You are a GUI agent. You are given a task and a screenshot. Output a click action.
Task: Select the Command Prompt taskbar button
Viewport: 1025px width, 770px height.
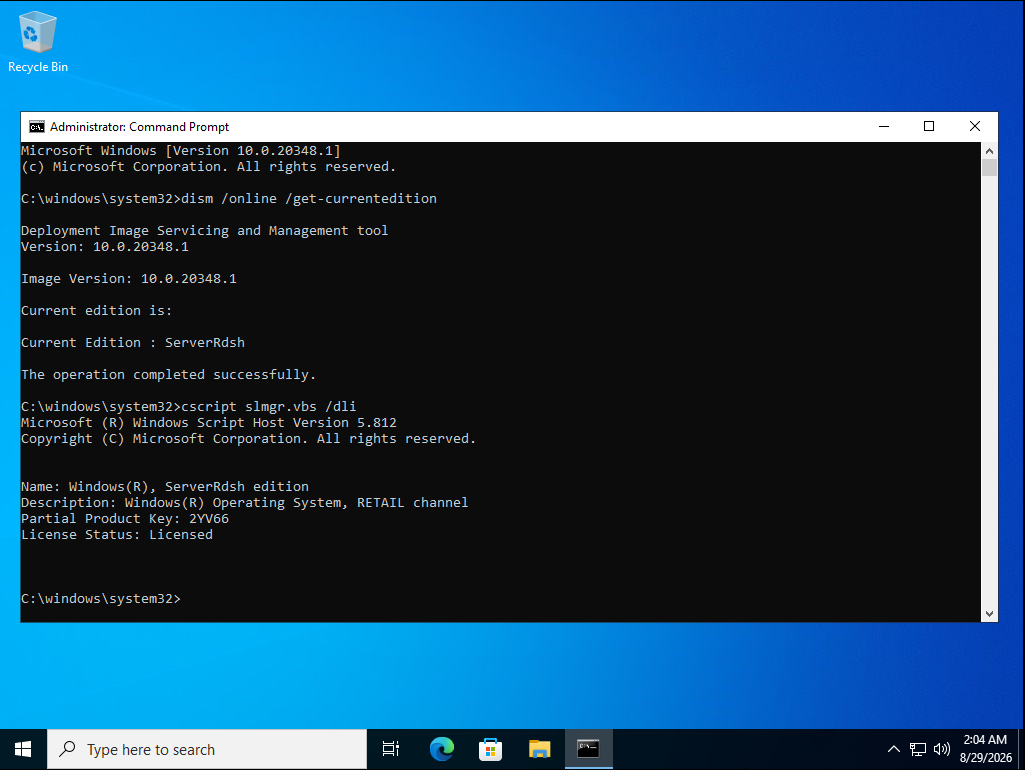pos(588,749)
